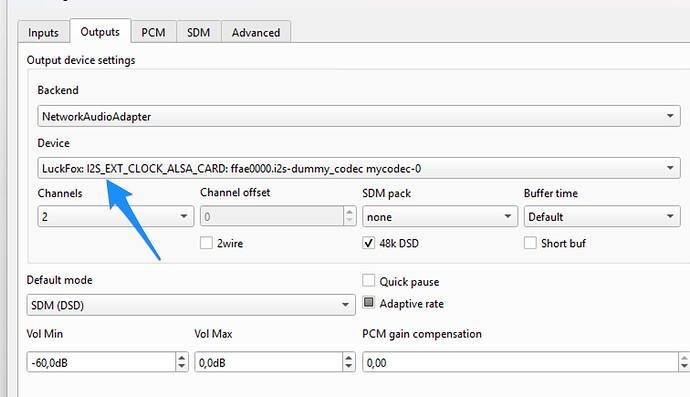
Task: Decrease Channel offset with the down arrow
Action: click(349, 221)
